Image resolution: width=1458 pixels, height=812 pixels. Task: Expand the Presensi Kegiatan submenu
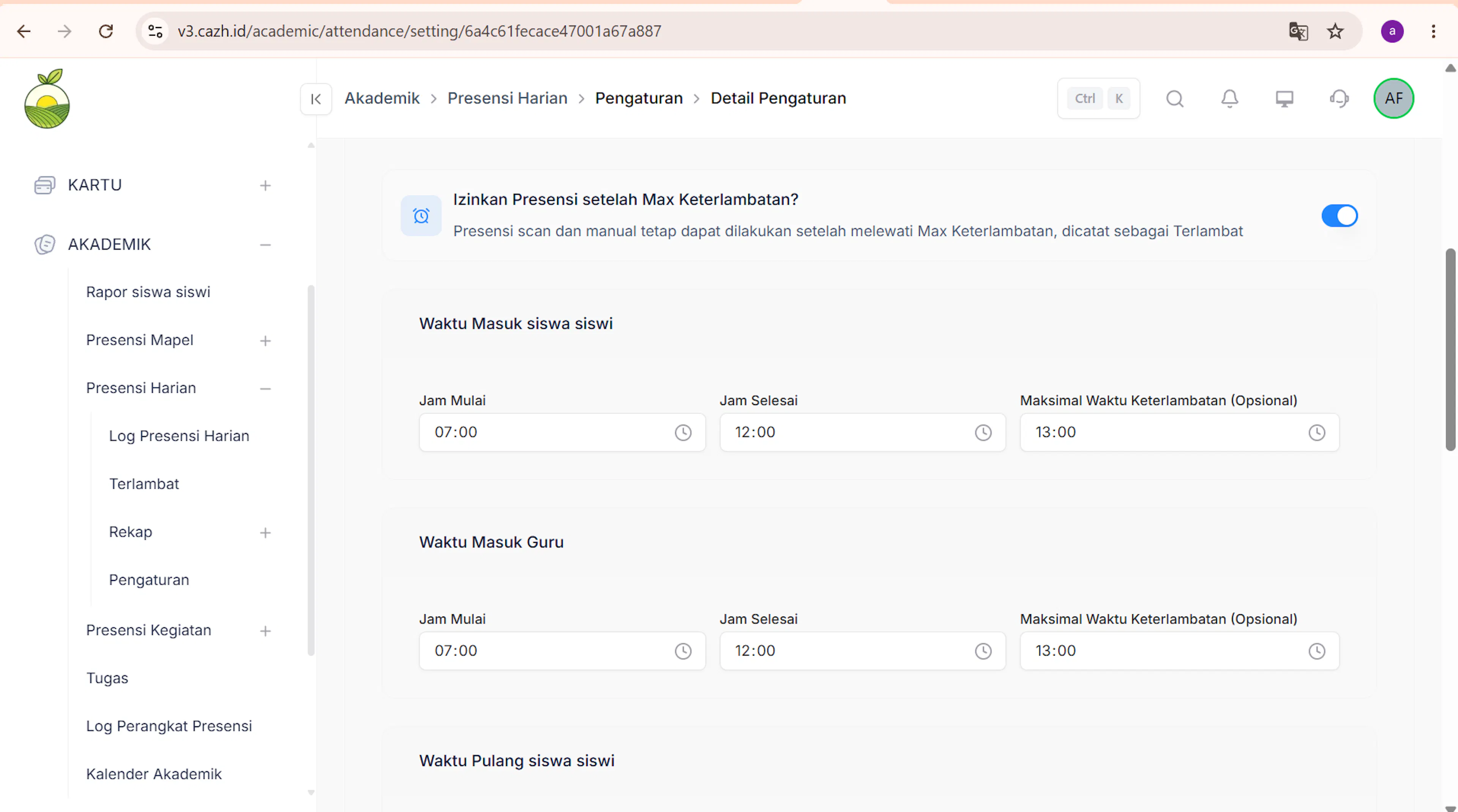click(265, 631)
